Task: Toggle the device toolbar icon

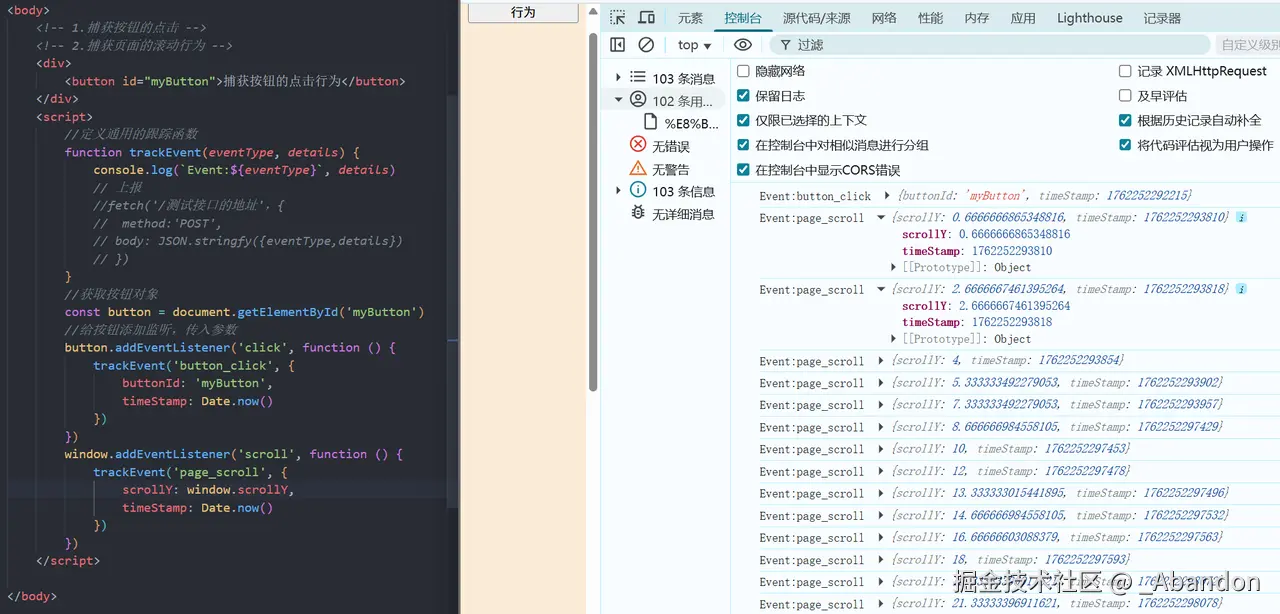Action: [646, 17]
